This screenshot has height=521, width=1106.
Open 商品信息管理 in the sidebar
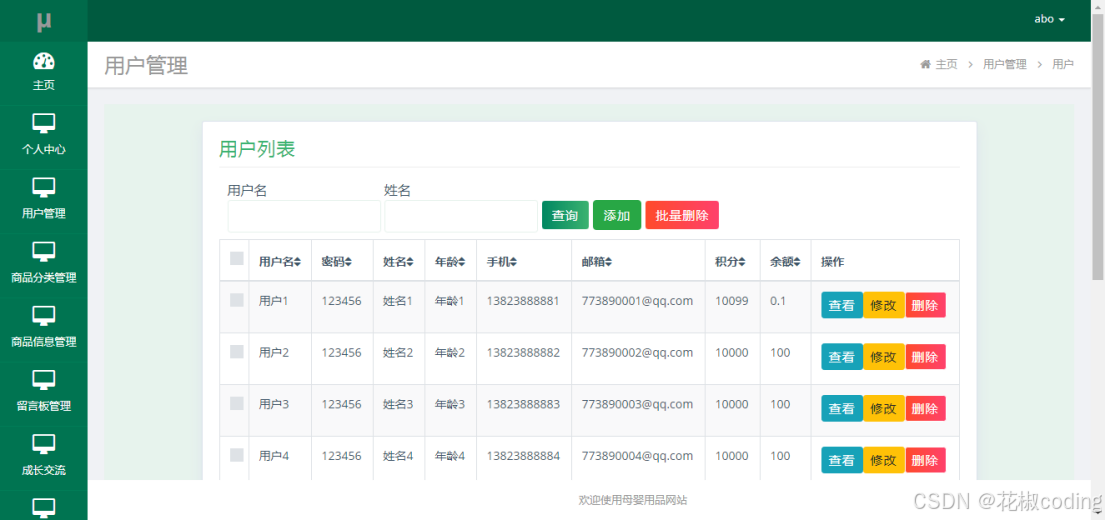click(x=44, y=330)
